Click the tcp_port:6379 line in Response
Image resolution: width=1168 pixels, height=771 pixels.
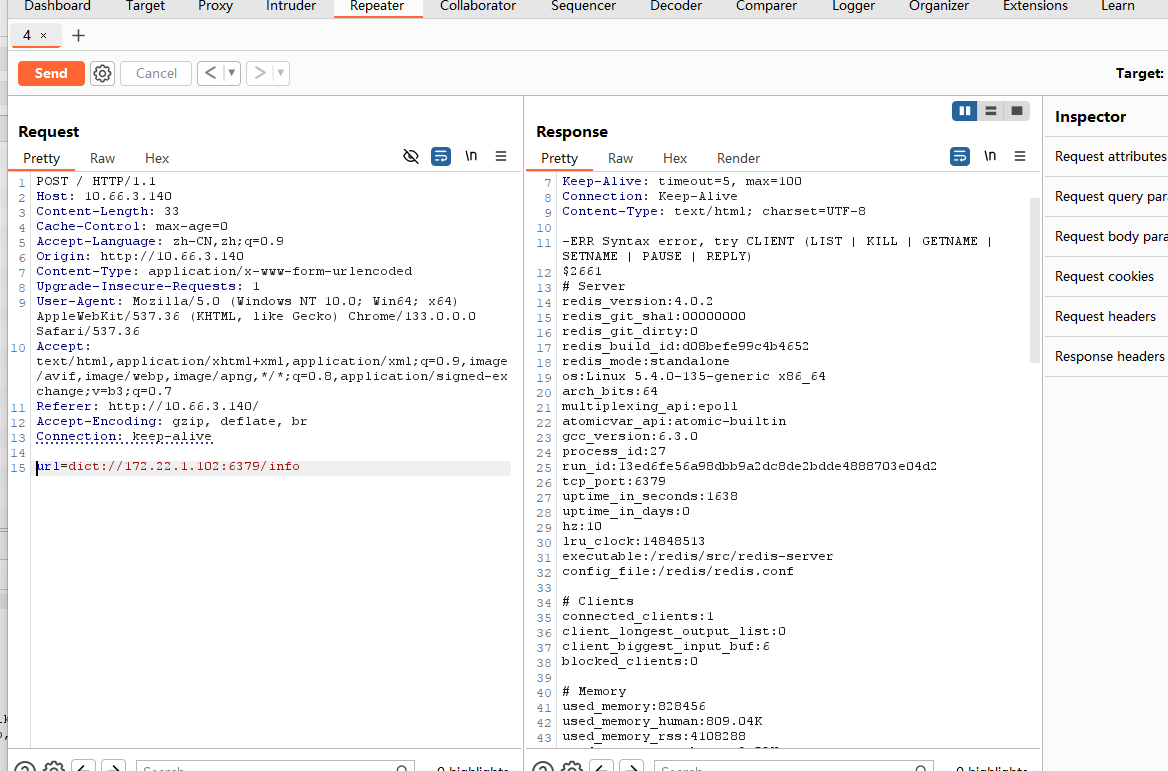[x=613, y=481]
